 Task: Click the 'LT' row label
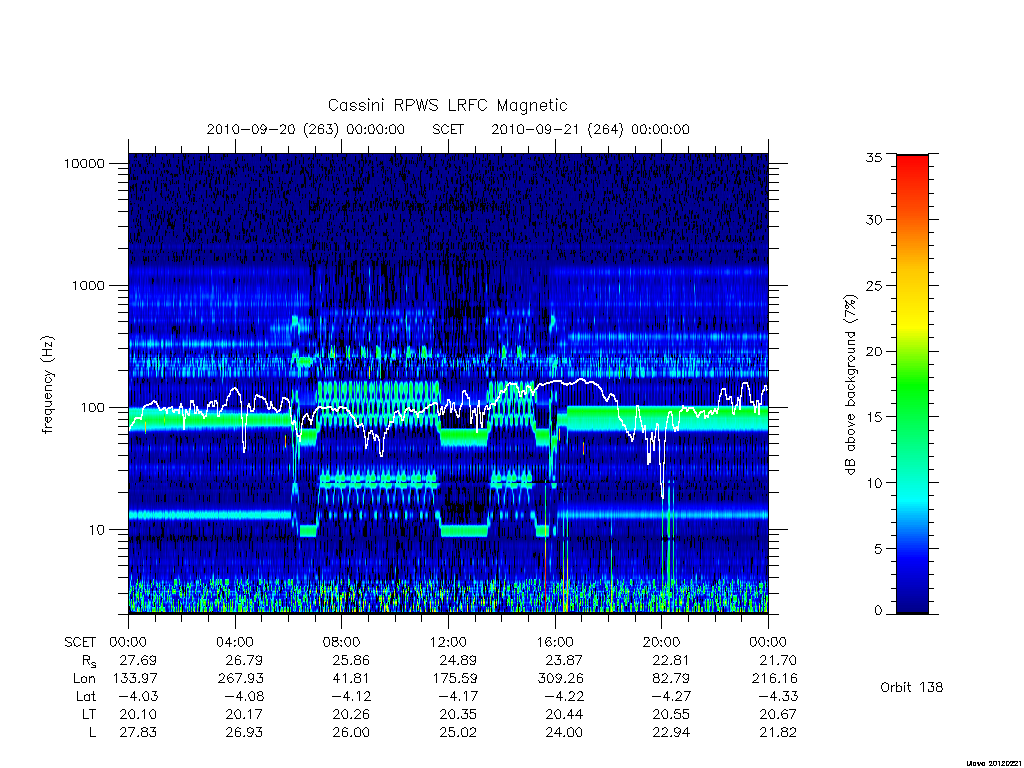point(89,714)
